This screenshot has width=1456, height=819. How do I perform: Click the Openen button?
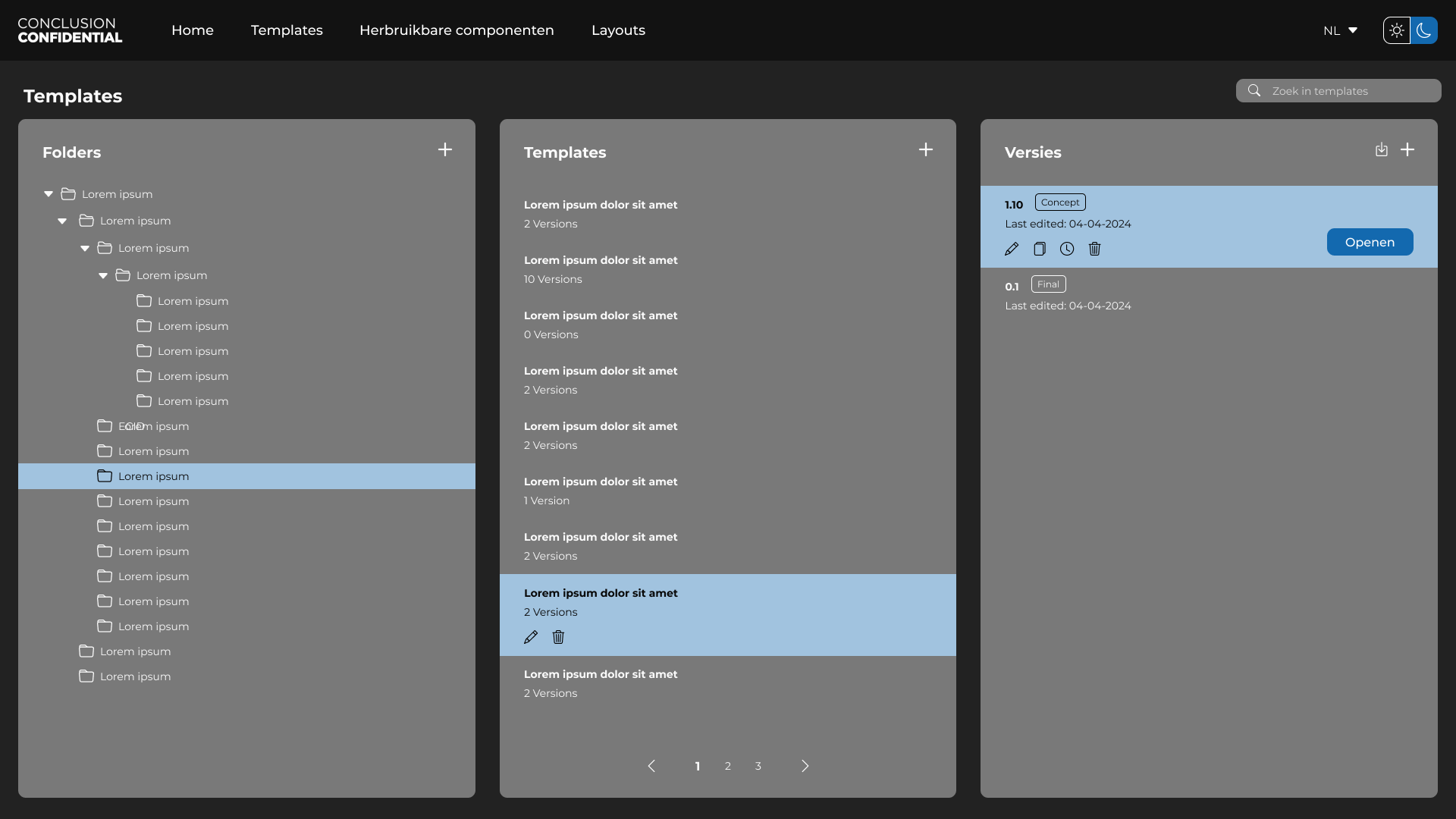(x=1370, y=242)
